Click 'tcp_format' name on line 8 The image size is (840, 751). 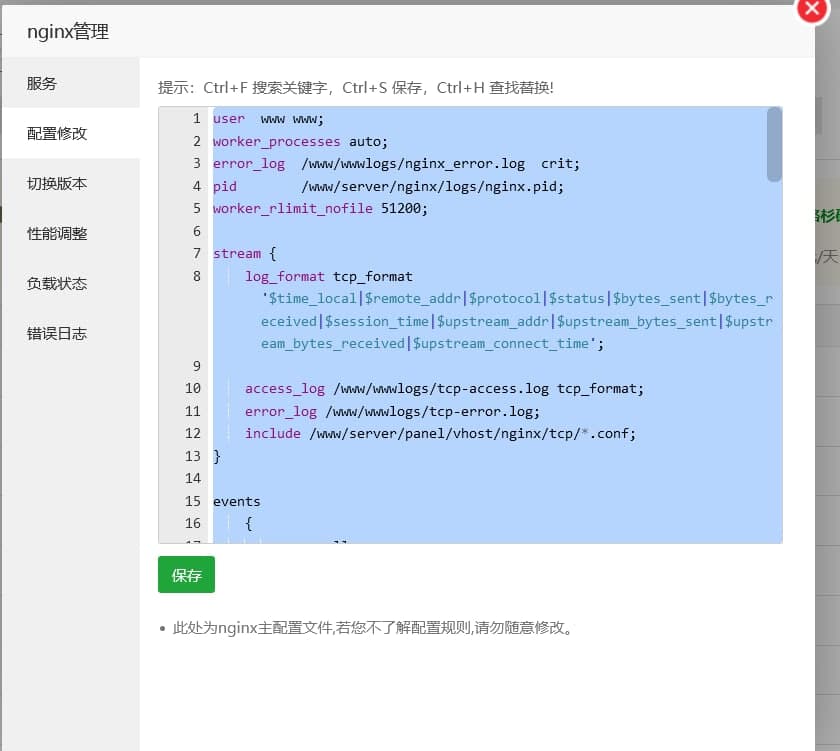pos(373,276)
